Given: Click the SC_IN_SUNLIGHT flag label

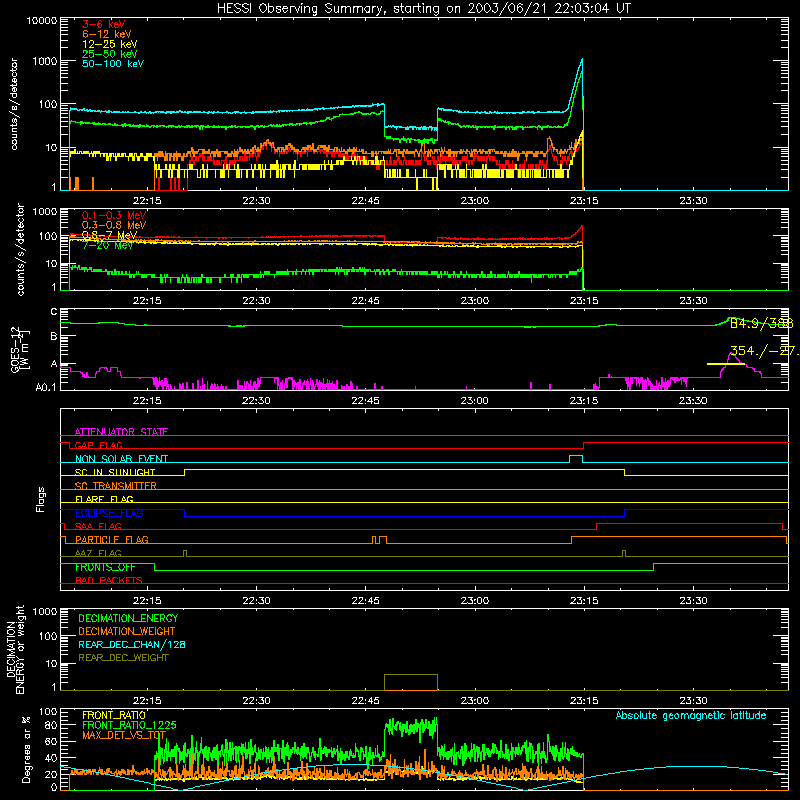Looking at the screenshot, I should (x=115, y=472).
